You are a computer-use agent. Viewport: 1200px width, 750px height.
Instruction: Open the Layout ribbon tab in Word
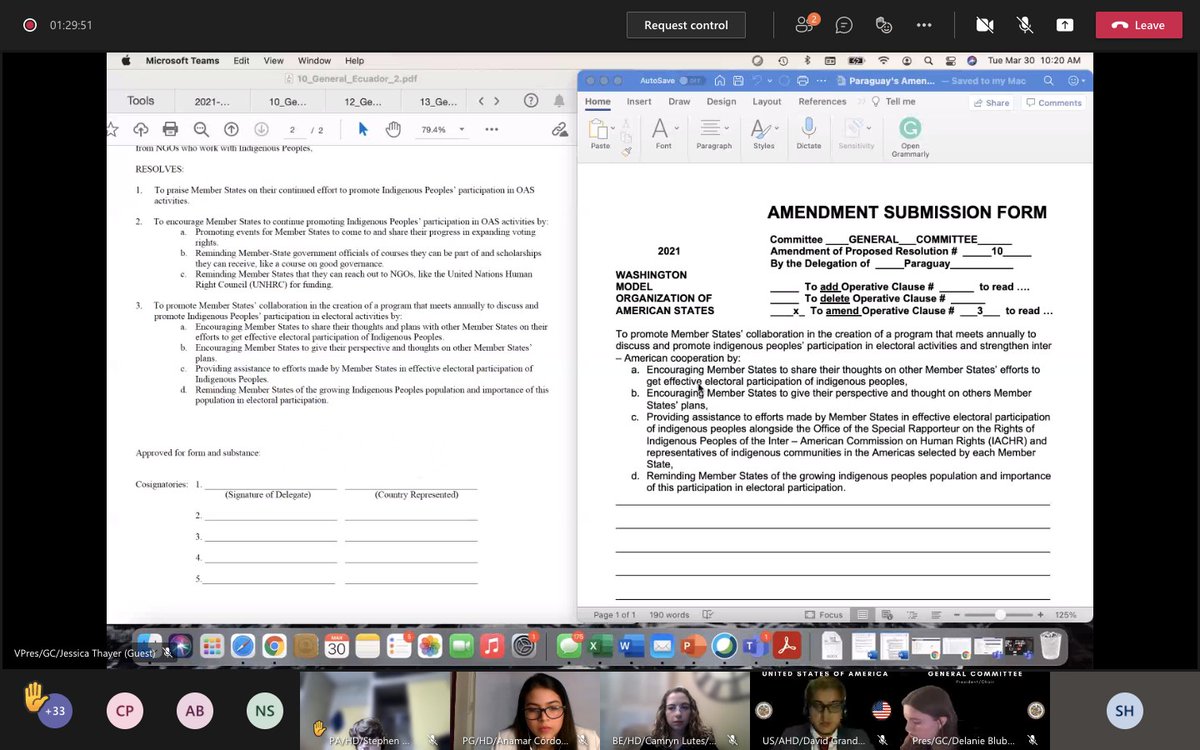click(x=767, y=101)
